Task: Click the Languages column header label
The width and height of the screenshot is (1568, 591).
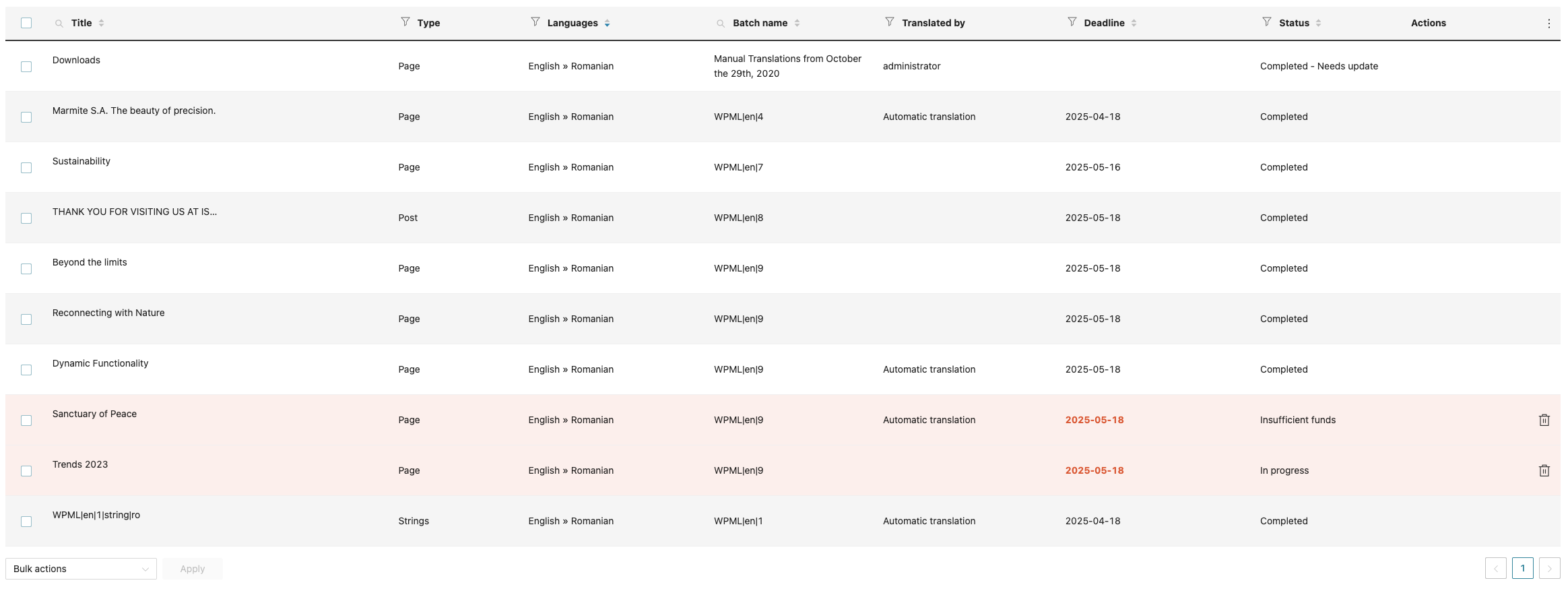Action: pyautogui.click(x=573, y=23)
